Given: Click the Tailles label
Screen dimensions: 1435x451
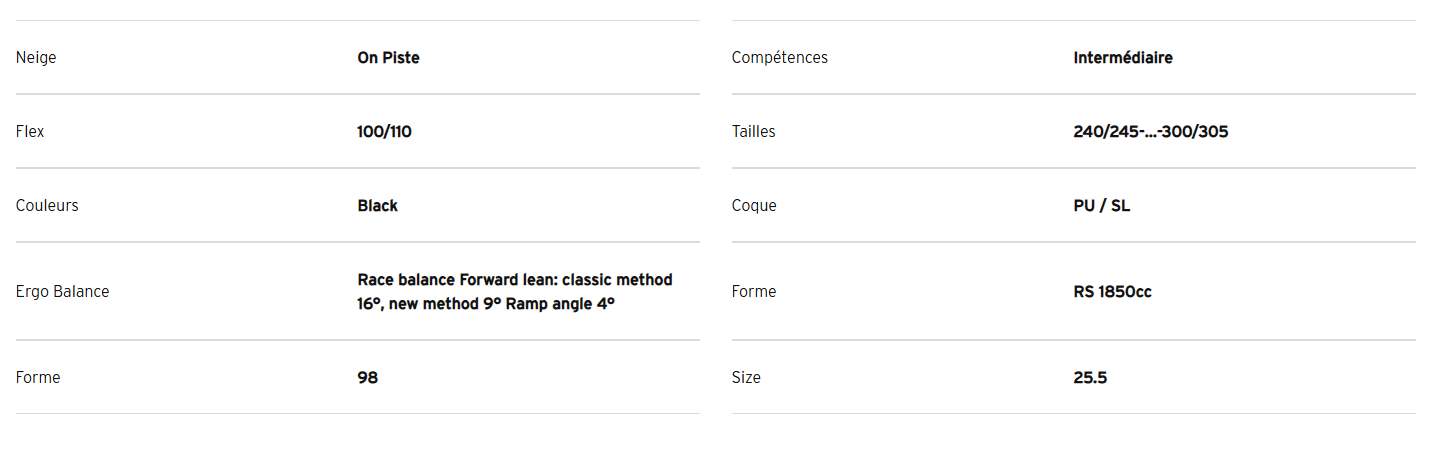Looking at the screenshot, I should click(753, 132).
